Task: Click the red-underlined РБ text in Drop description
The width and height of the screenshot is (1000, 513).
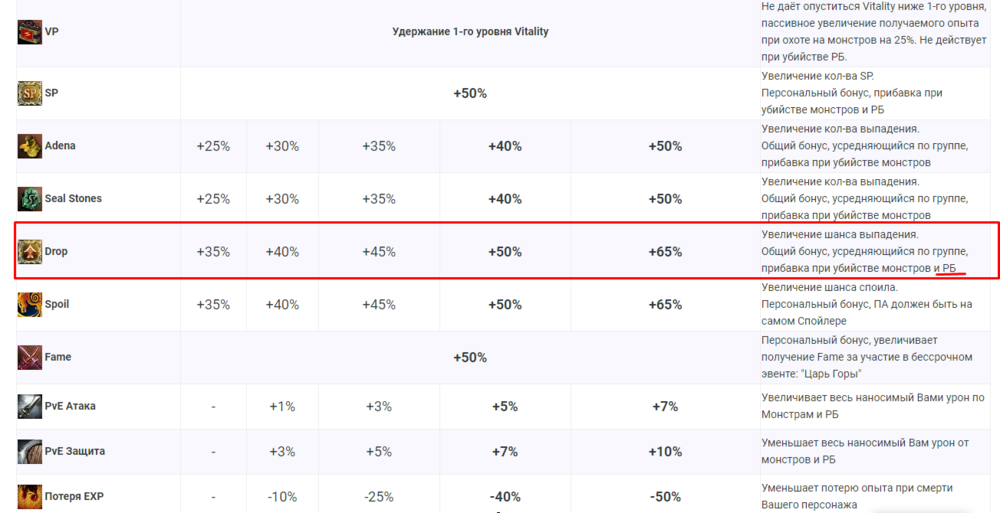Action: (x=950, y=268)
